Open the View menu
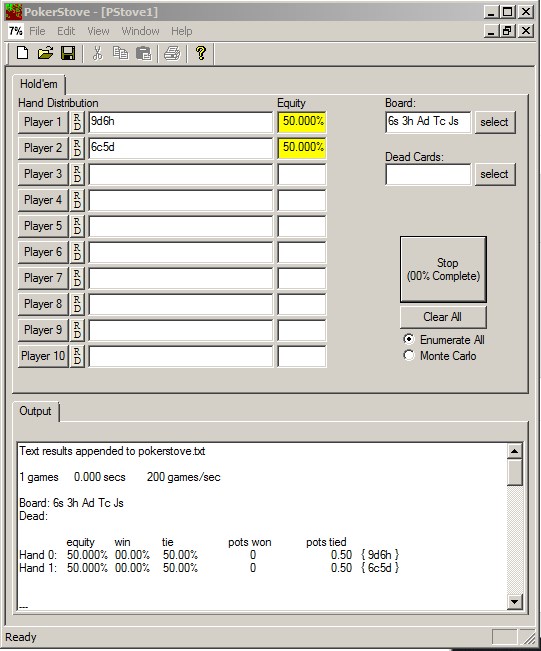The image size is (541, 651). [x=98, y=31]
